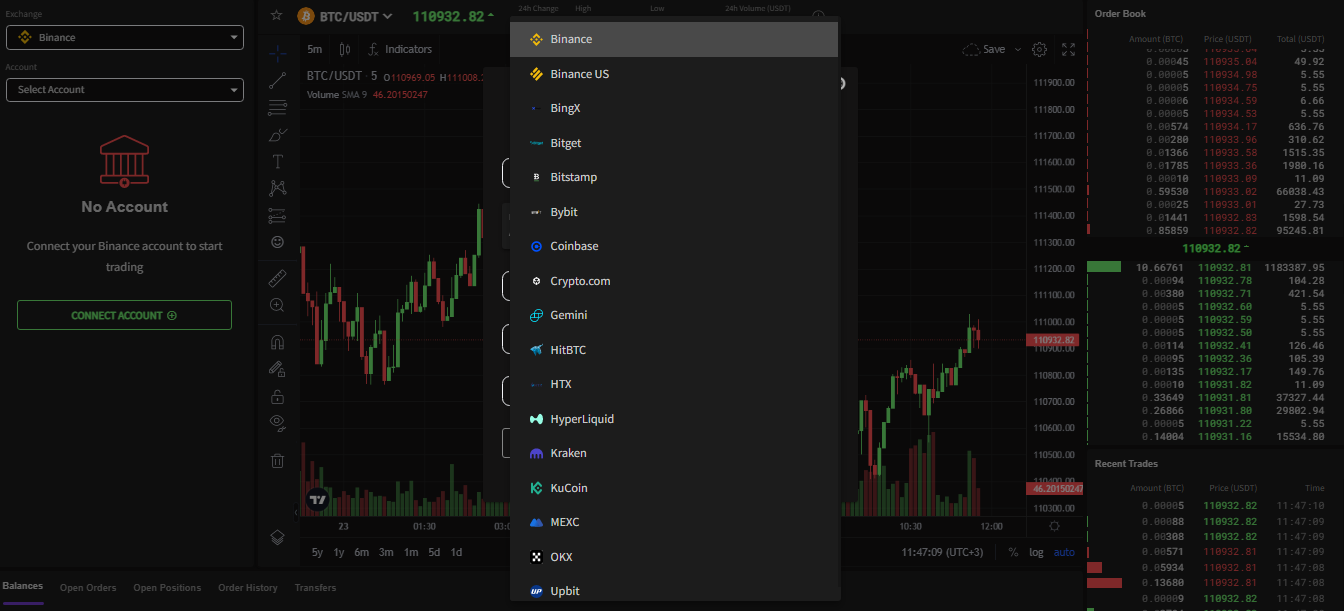
Task: Open the emoji icons tool
Action: click(278, 242)
